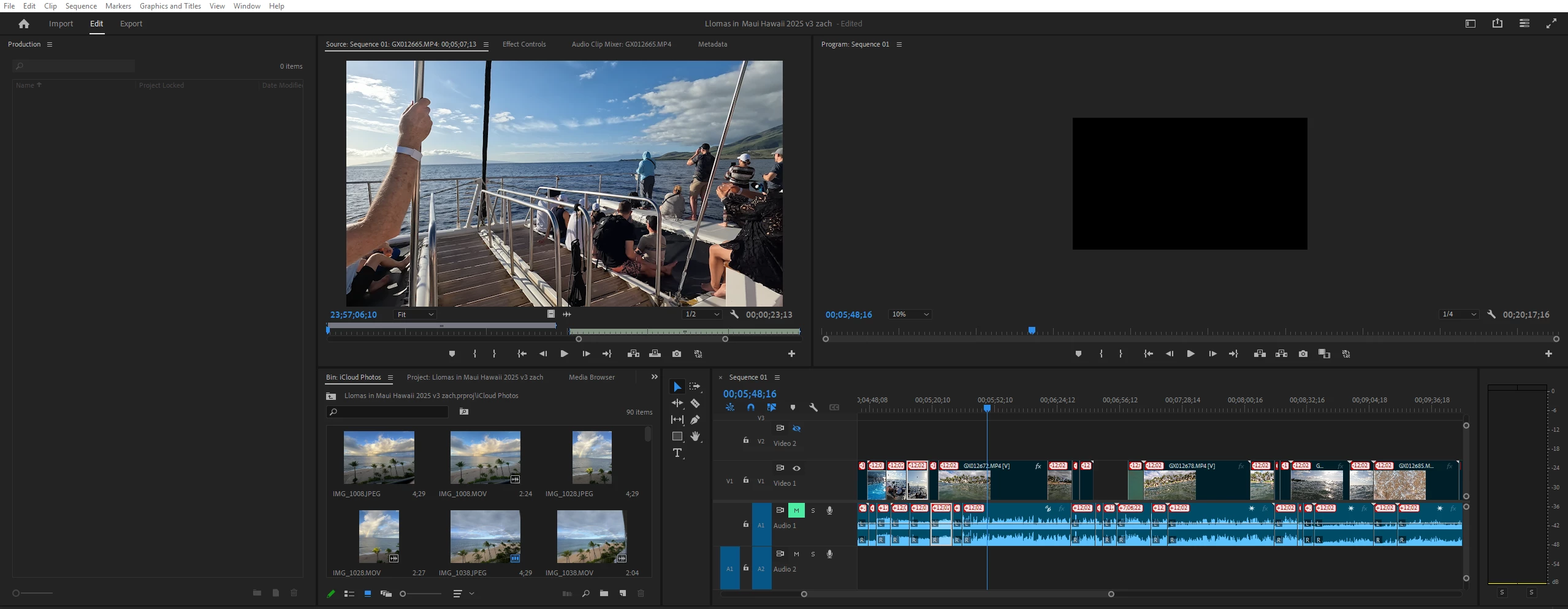1568x609 pixels.
Task: Open timeline display settings wrench
Action: [x=813, y=407]
